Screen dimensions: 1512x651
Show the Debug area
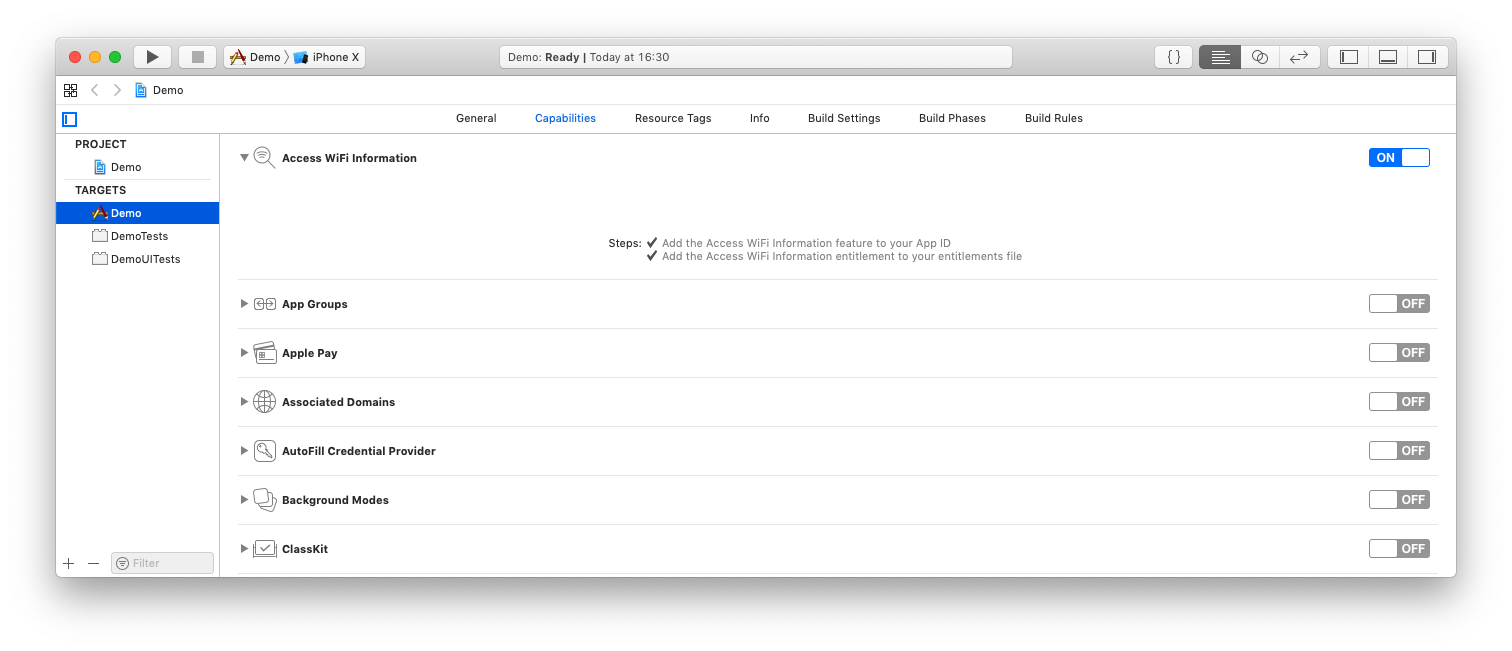(x=1388, y=57)
